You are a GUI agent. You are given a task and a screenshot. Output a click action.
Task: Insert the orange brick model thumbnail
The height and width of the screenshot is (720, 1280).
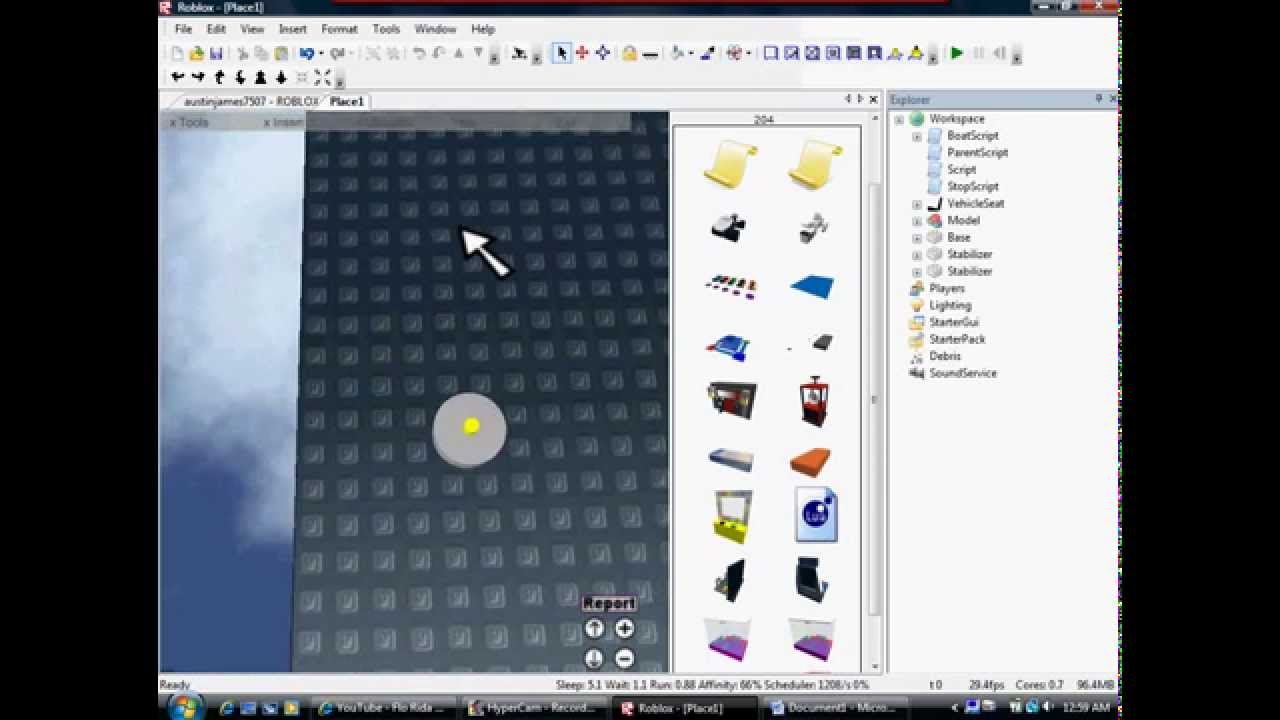(x=811, y=462)
